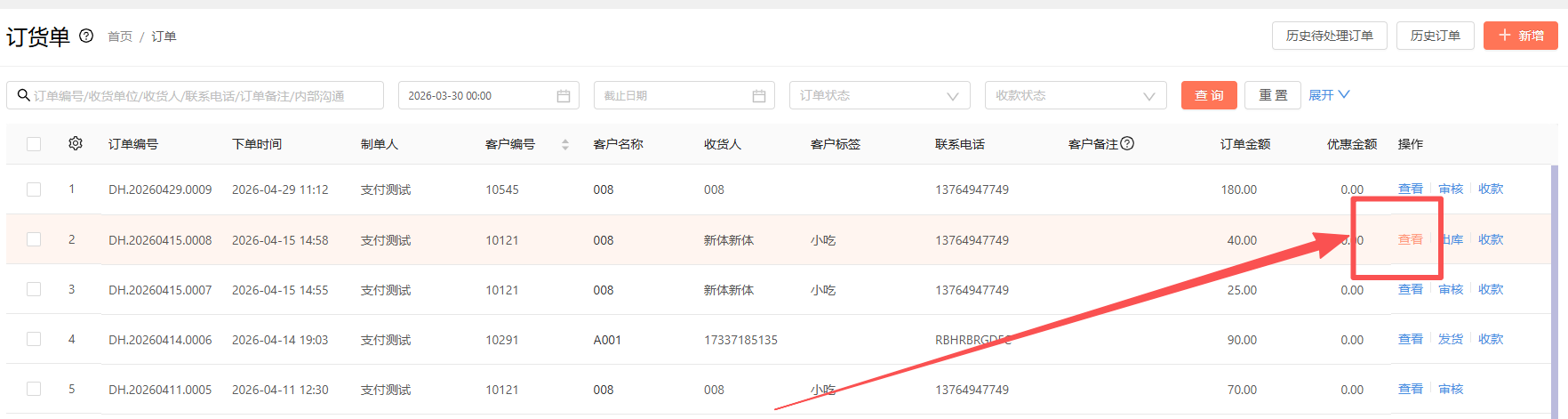Screen dimensions: 1568x419
Task: Click 收款 for order DH.20260414.0006
Action: (1491, 339)
